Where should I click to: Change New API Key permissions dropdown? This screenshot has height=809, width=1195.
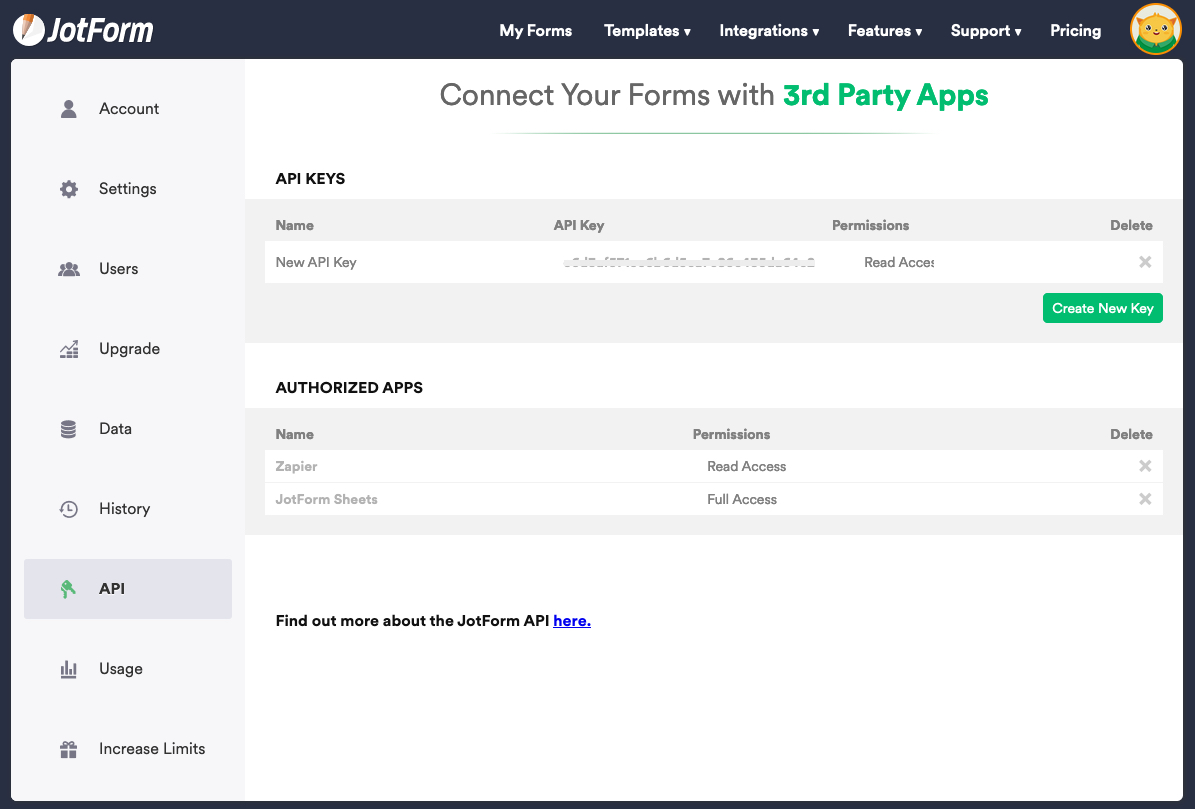[x=899, y=262]
